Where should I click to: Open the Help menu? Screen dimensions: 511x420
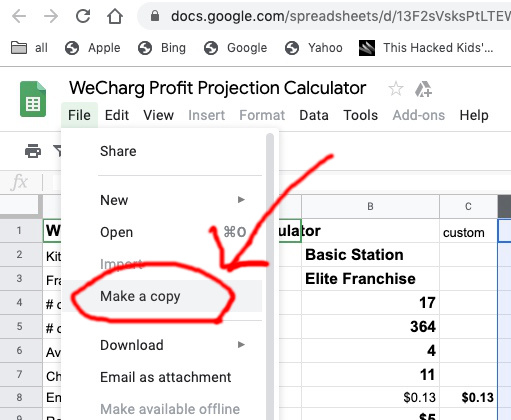point(474,115)
